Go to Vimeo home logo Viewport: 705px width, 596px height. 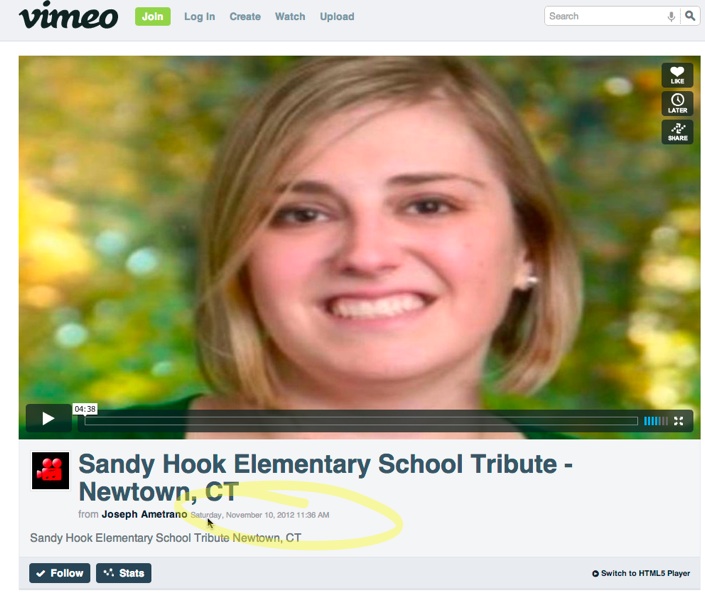tap(68, 16)
